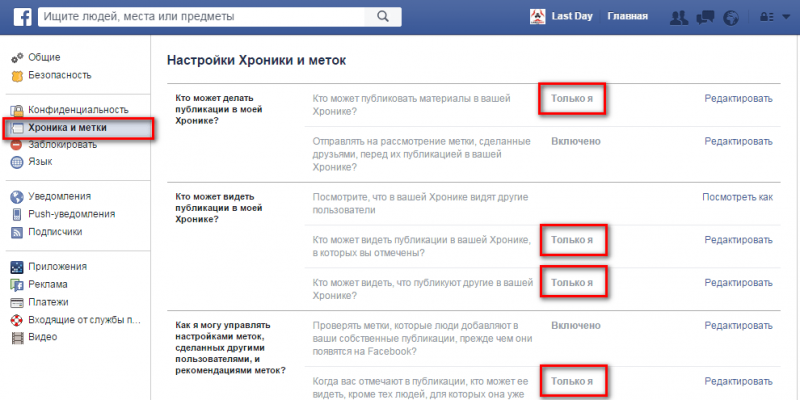The height and width of the screenshot is (400, 800).
Task: Go to Last Day profile
Action: (x=572, y=16)
